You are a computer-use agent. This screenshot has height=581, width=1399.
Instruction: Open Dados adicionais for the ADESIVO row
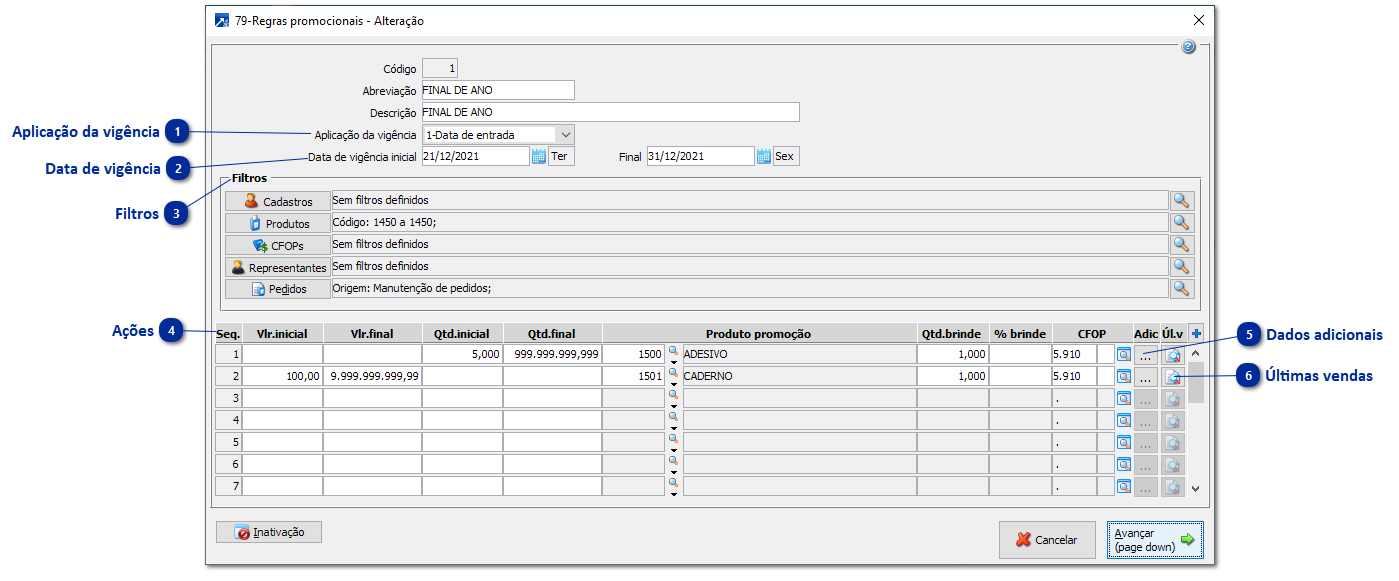click(1146, 355)
